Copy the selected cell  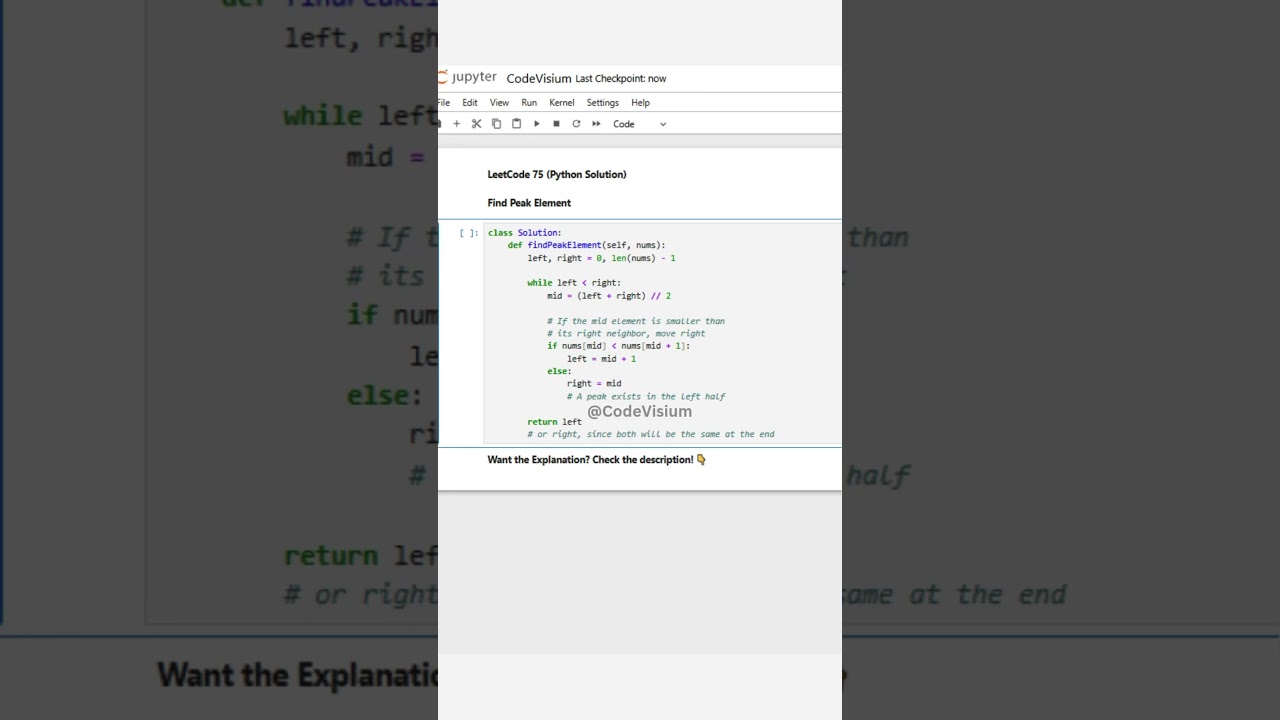(x=496, y=124)
